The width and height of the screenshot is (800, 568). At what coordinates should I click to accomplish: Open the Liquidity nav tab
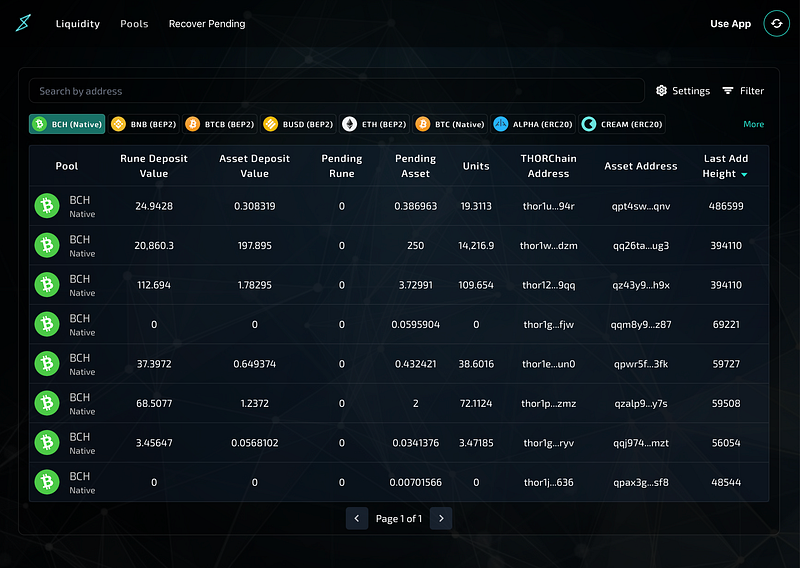(x=78, y=23)
